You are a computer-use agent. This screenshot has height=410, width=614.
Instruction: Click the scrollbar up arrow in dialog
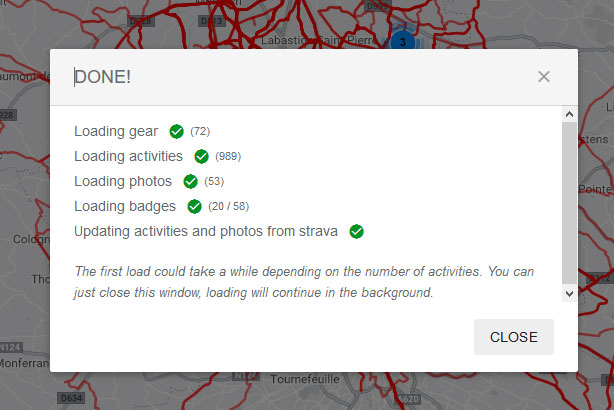tap(569, 114)
